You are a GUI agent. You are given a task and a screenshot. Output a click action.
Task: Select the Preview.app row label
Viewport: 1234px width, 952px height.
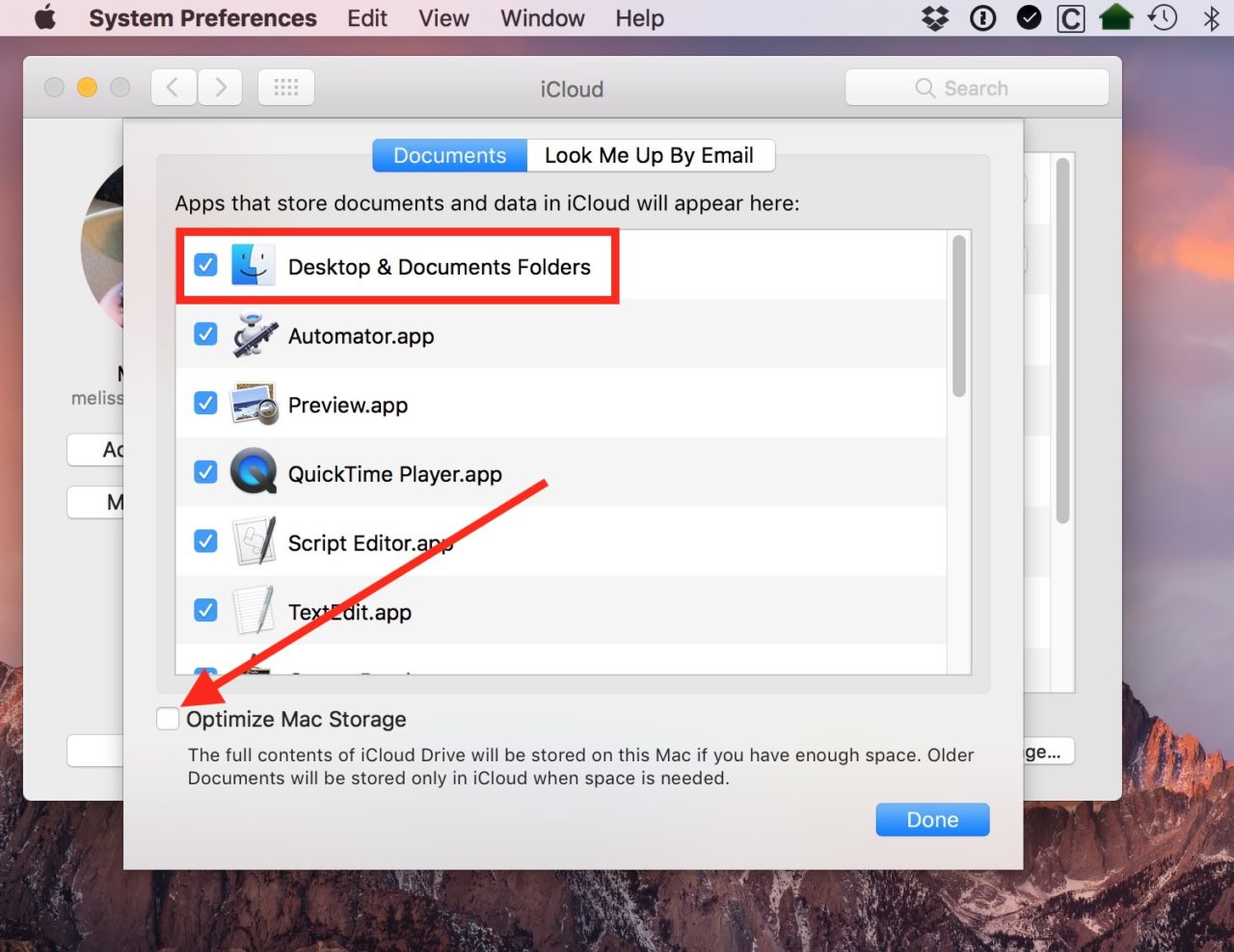(x=348, y=406)
